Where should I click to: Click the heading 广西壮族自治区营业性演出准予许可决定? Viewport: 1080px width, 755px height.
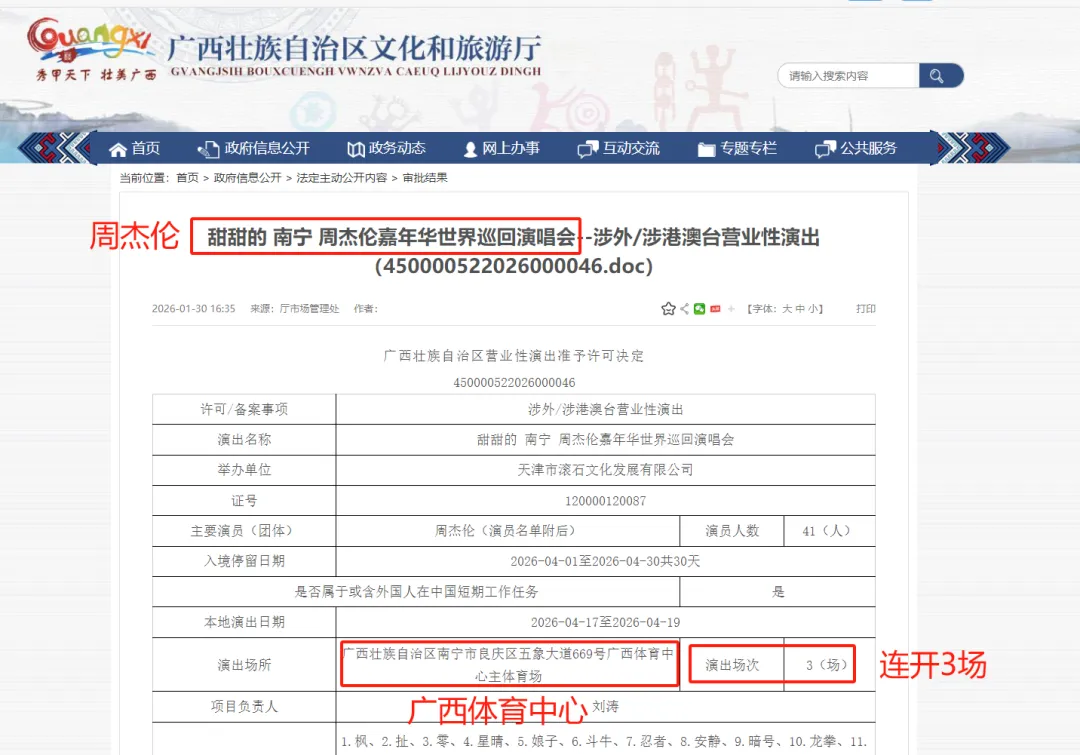click(x=514, y=355)
